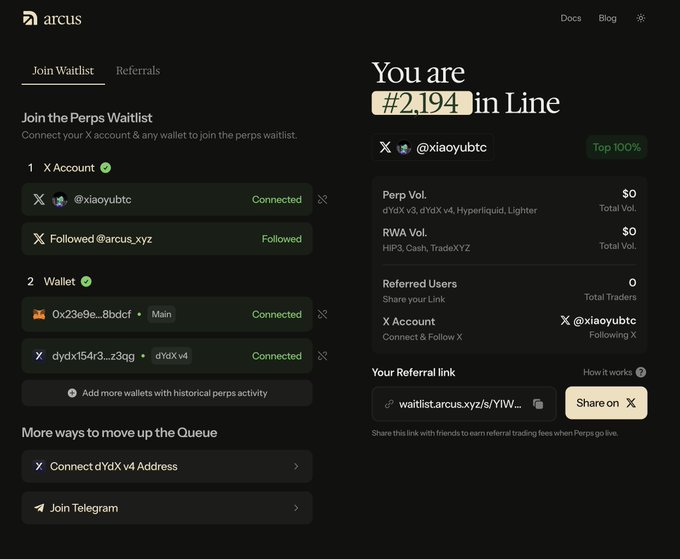The height and width of the screenshot is (559, 680).
Task: Click 'dYdX v3, dYdX v4, Hyperliquid, Lighter' text
Action: [x=460, y=210]
